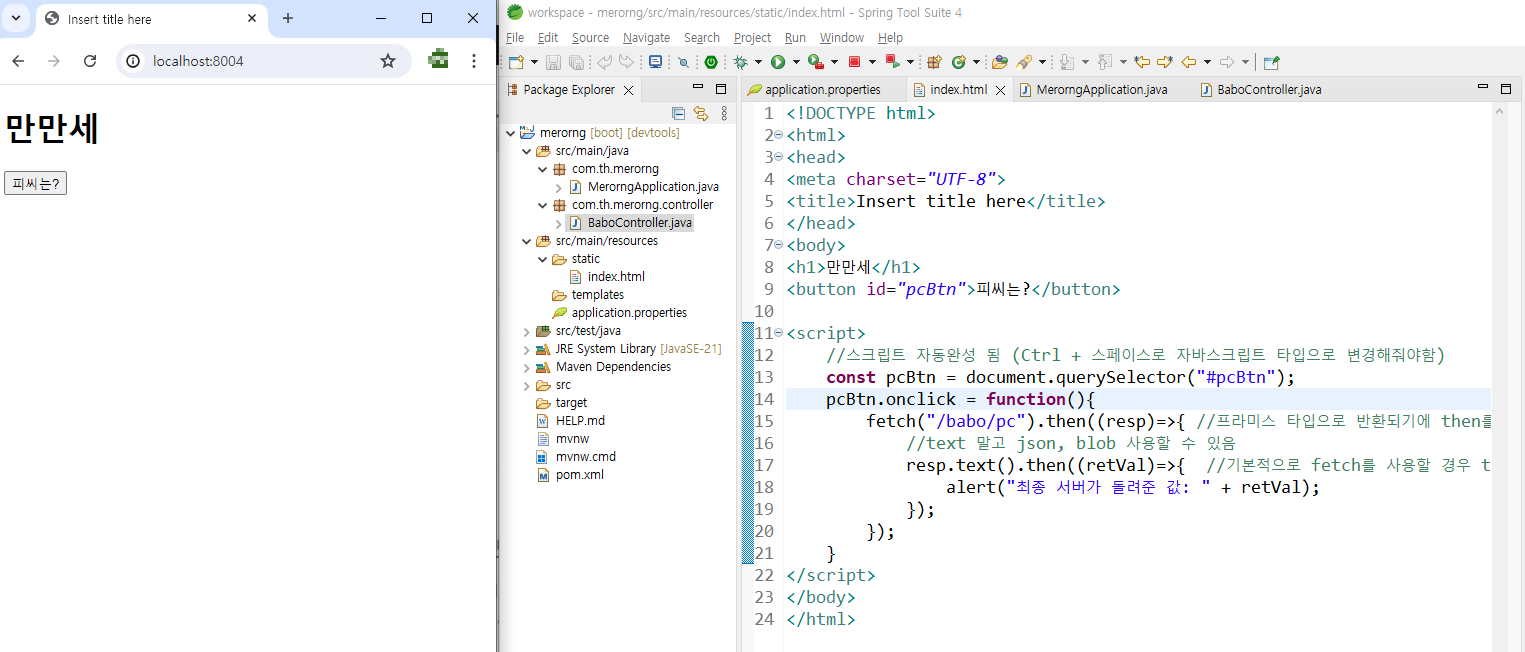Screen dimensions: 1525x652
Task: Collapse the src/main/java folder
Action: tap(527, 151)
